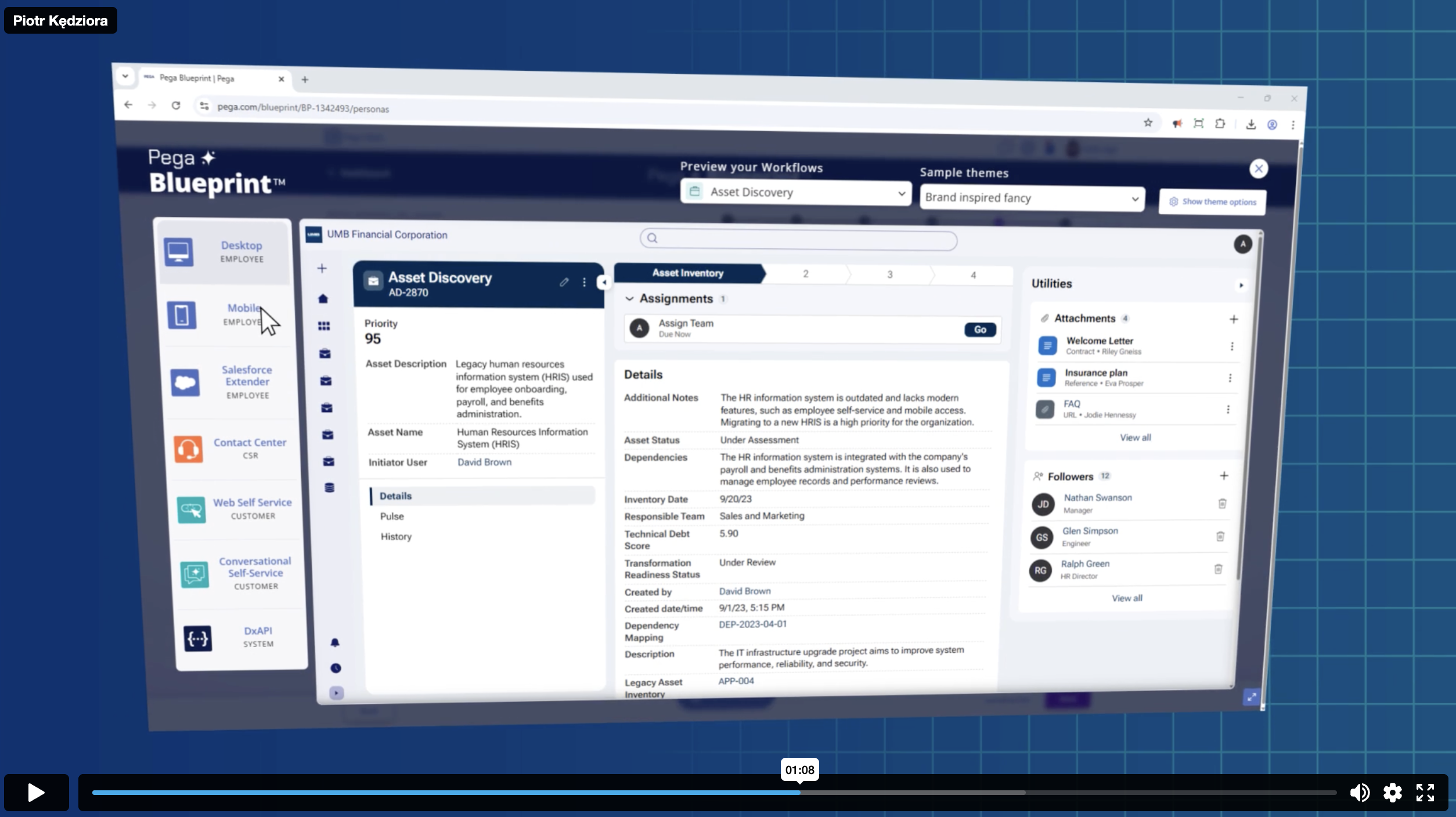Click the David Brown initiator link

tap(484, 462)
